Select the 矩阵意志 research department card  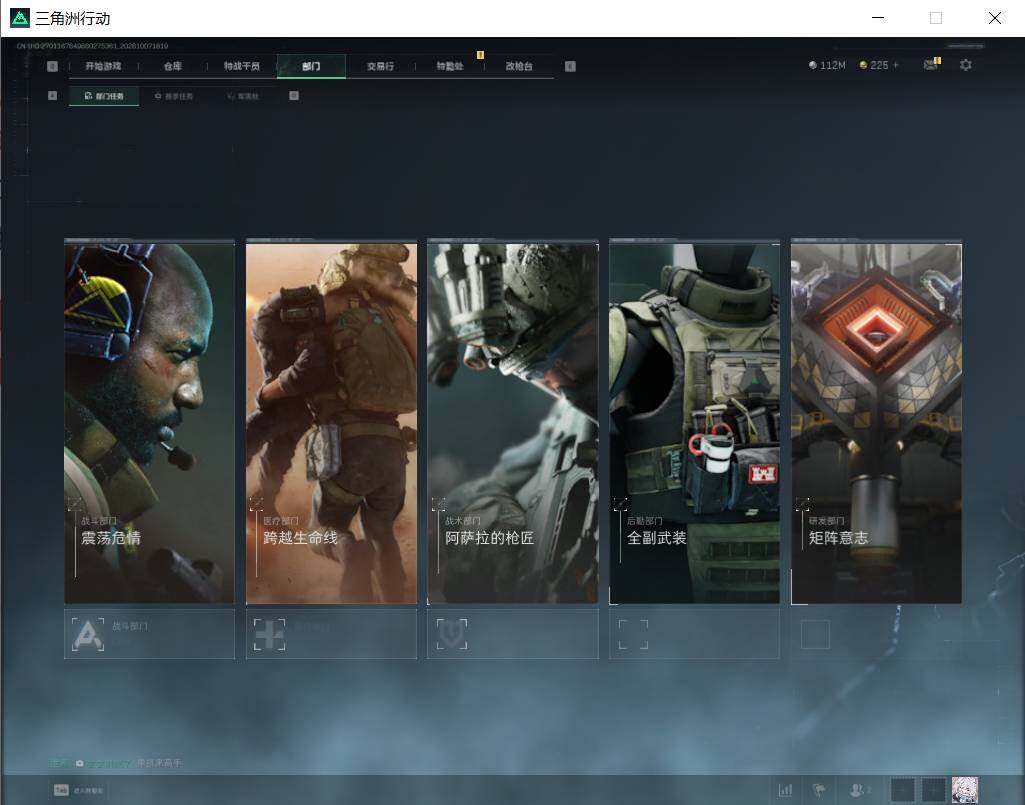point(877,422)
